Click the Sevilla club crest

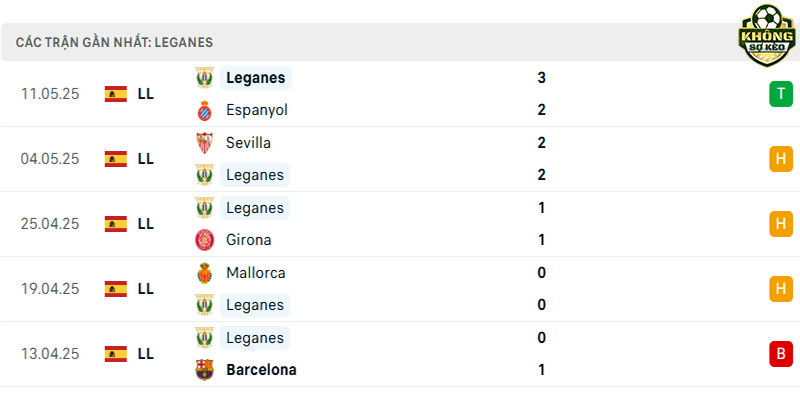205,143
